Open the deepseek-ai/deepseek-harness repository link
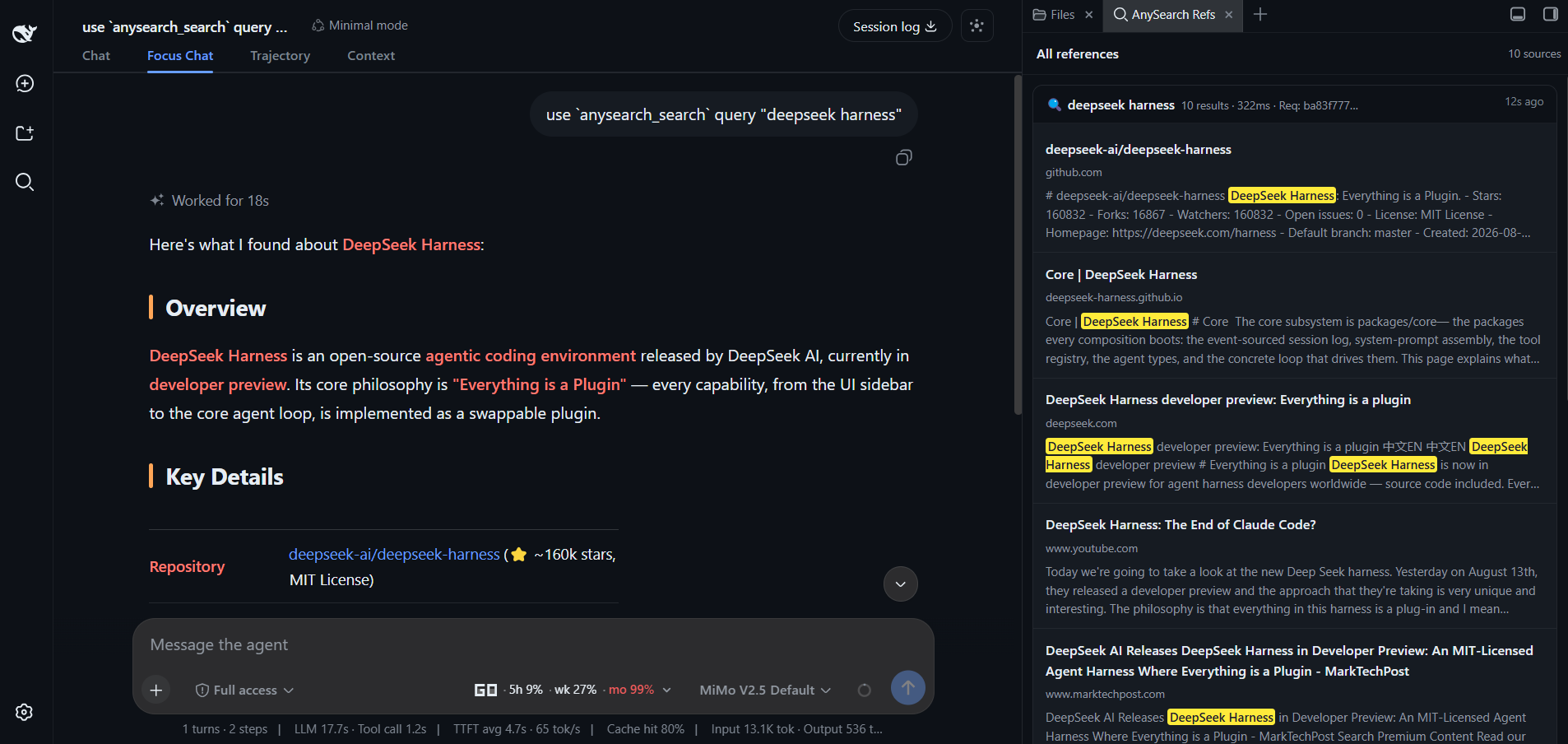1568x744 pixels. point(394,554)
